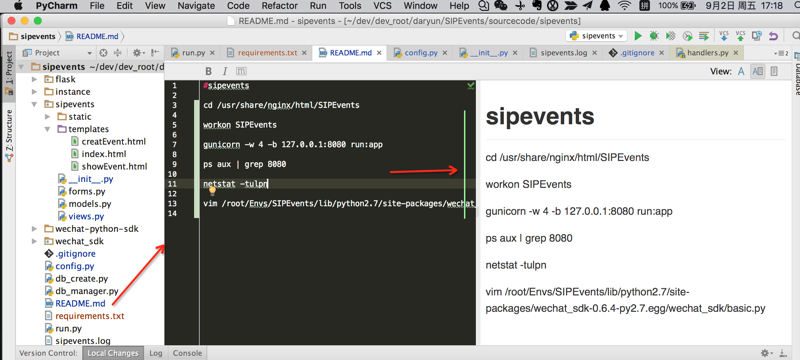Expand the wechat-python-sdk folder
The width and height of the screenshot is (800, 360).
click(34, 229)
